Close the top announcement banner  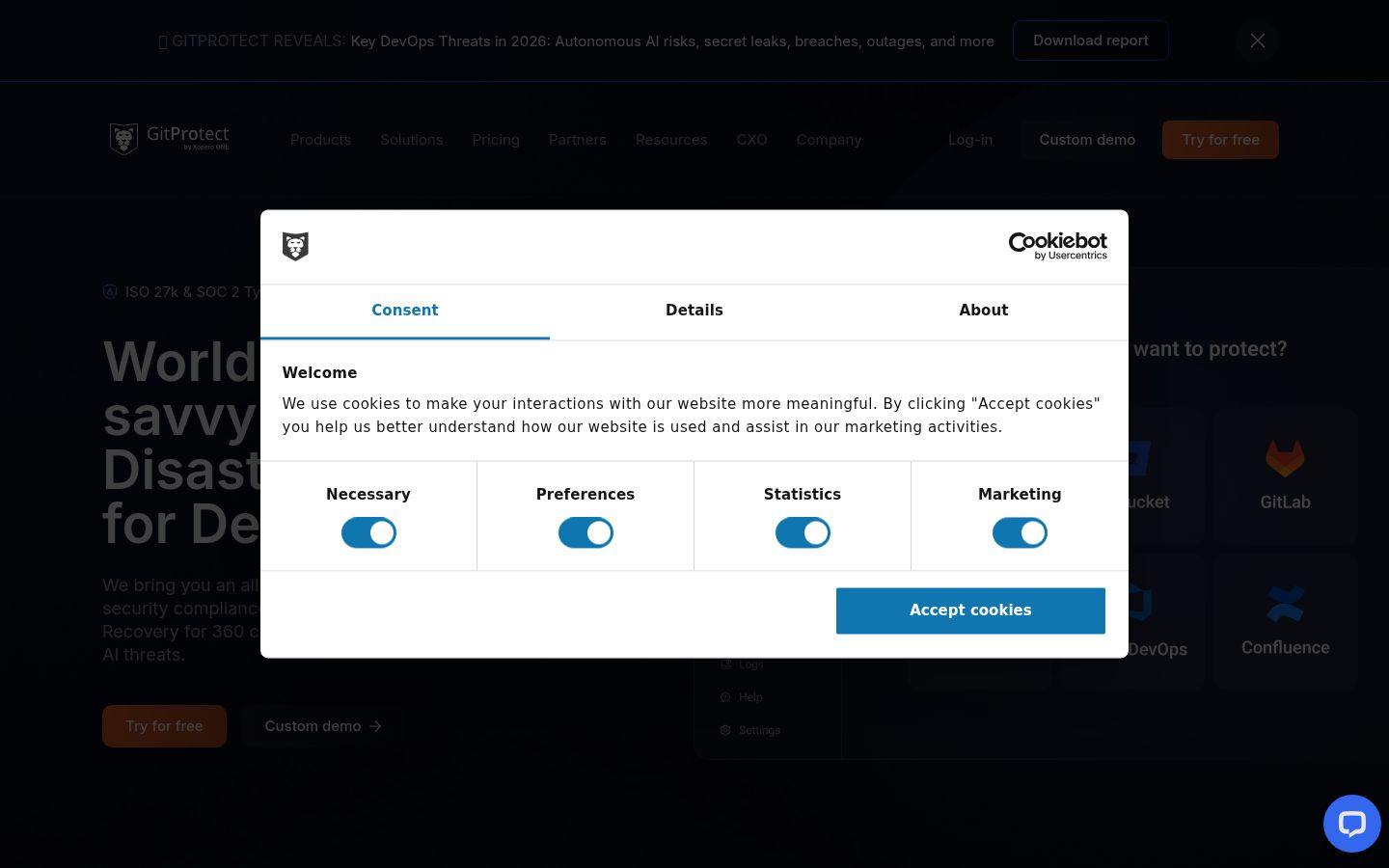[1257, 41]
